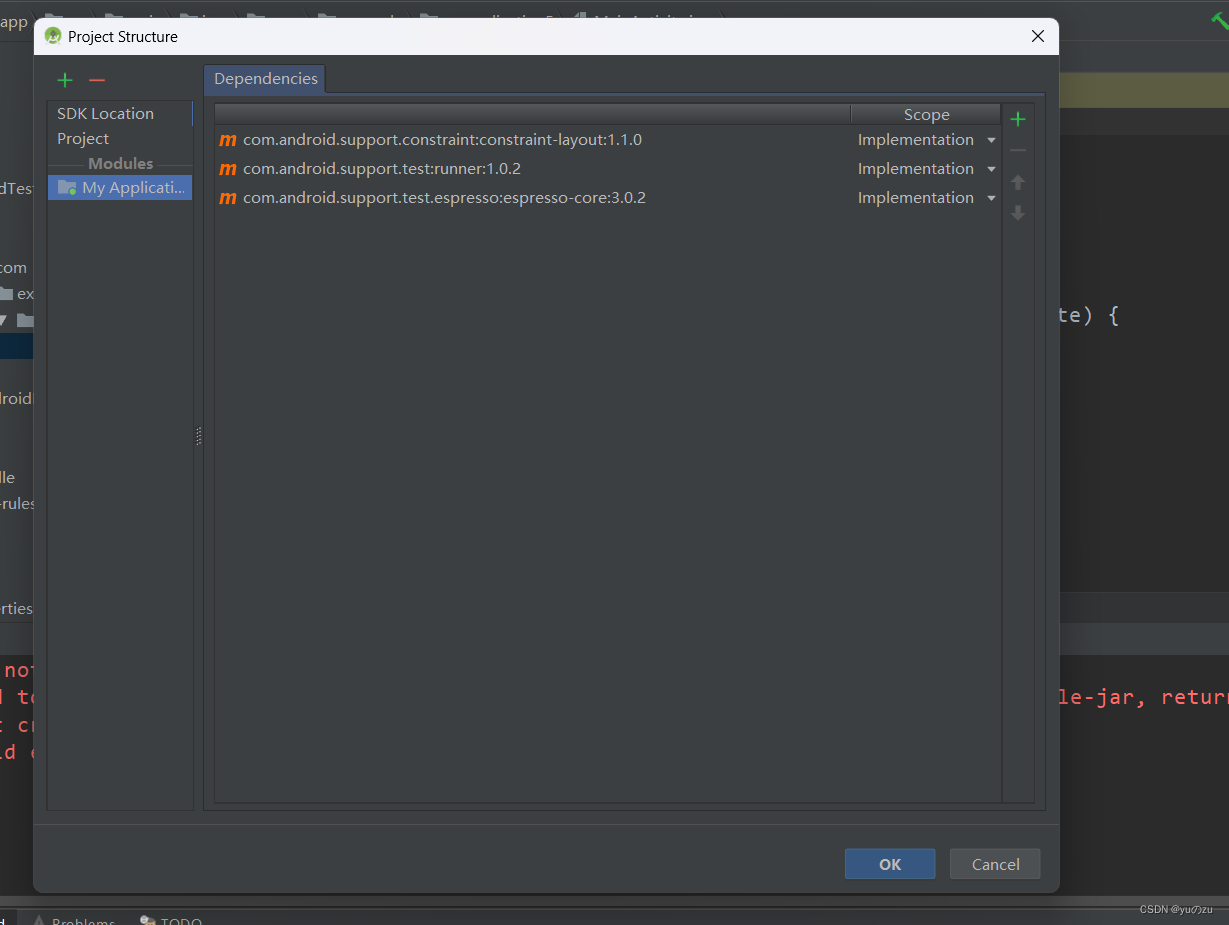Click the Android robot icon on dialog title bar
Image resolution: width=1229 pixels, height=925 pixels.
[51, 36]
